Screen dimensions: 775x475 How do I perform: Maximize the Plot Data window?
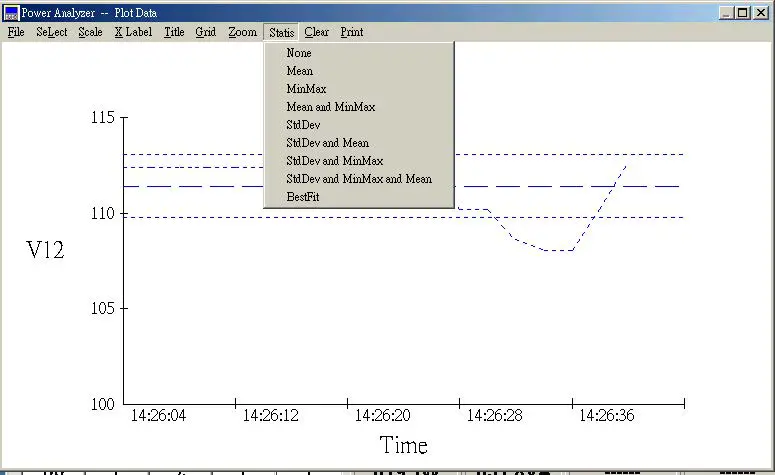click(742, 13)
